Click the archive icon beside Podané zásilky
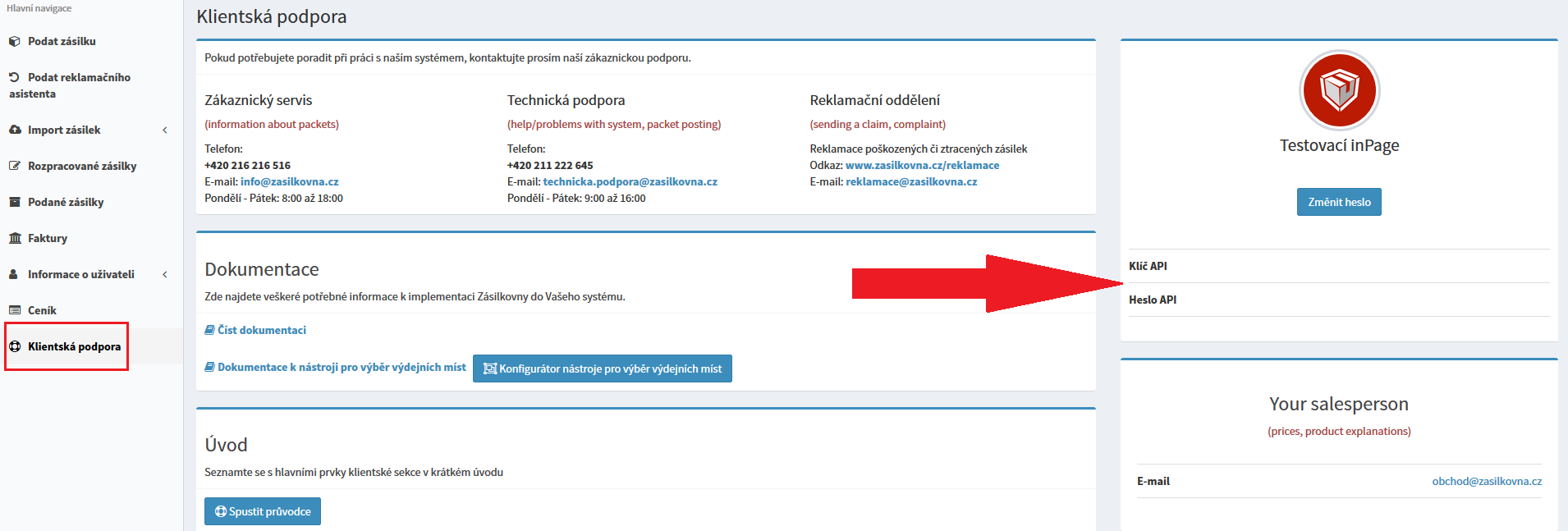The height and width of the screenshot is (531, 1568). tap(15, 202)
